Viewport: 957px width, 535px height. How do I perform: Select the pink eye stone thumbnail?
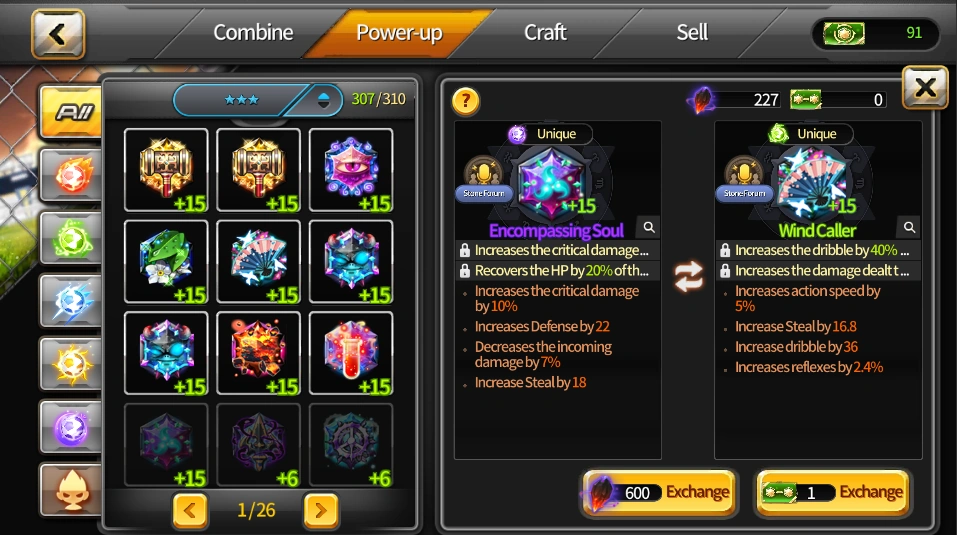coord(351,170)
